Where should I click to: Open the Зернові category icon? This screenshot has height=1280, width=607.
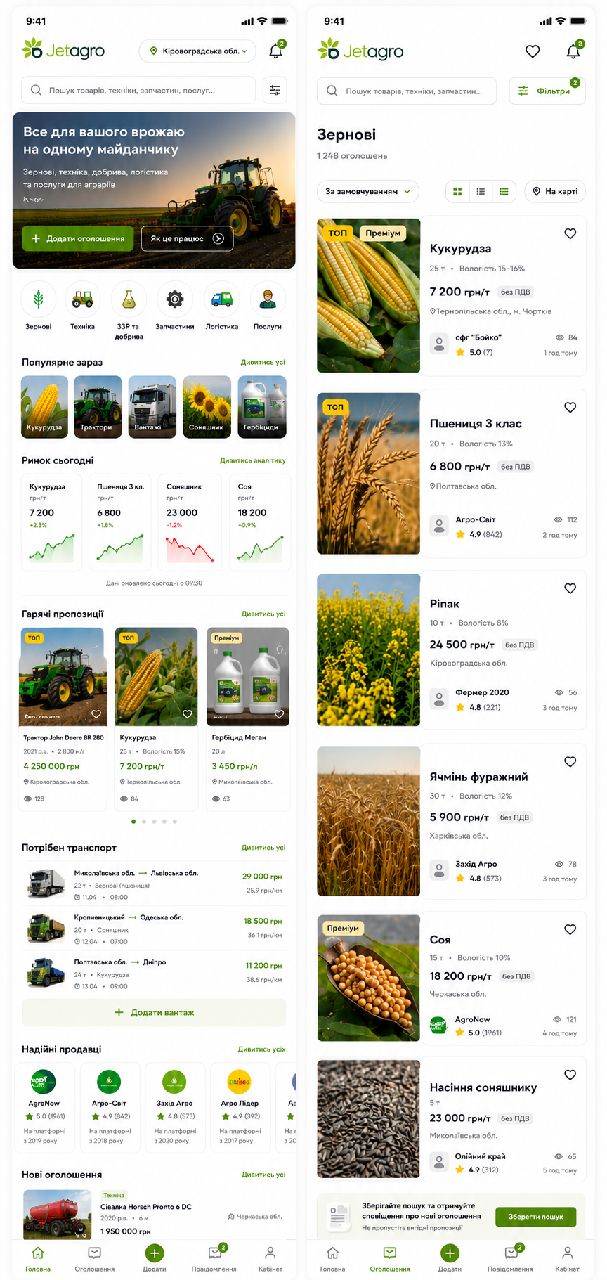point(38,298)
